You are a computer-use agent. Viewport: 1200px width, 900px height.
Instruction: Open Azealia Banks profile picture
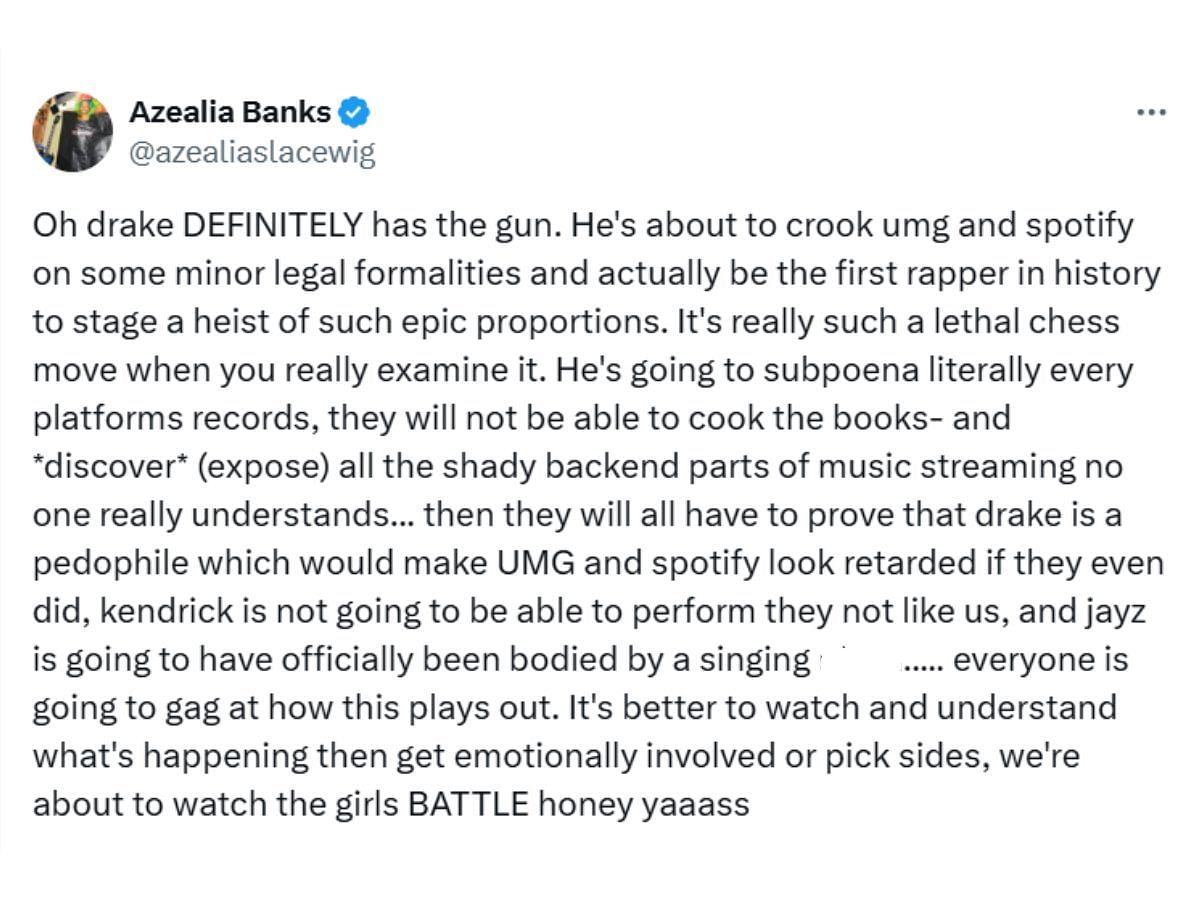(x=72, y=132)
